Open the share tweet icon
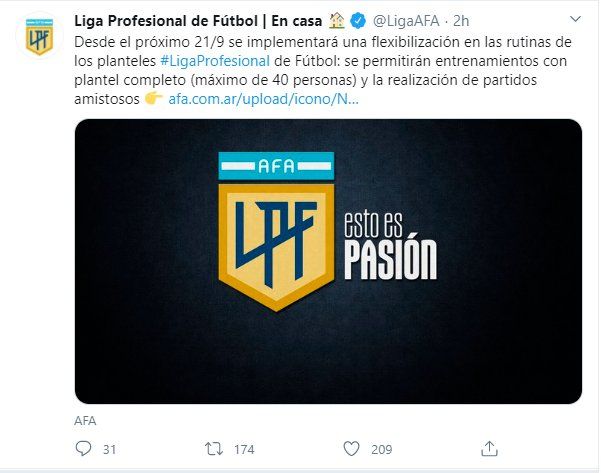Image resolution: width=601 pixels, height=473 pixels. 489,448
